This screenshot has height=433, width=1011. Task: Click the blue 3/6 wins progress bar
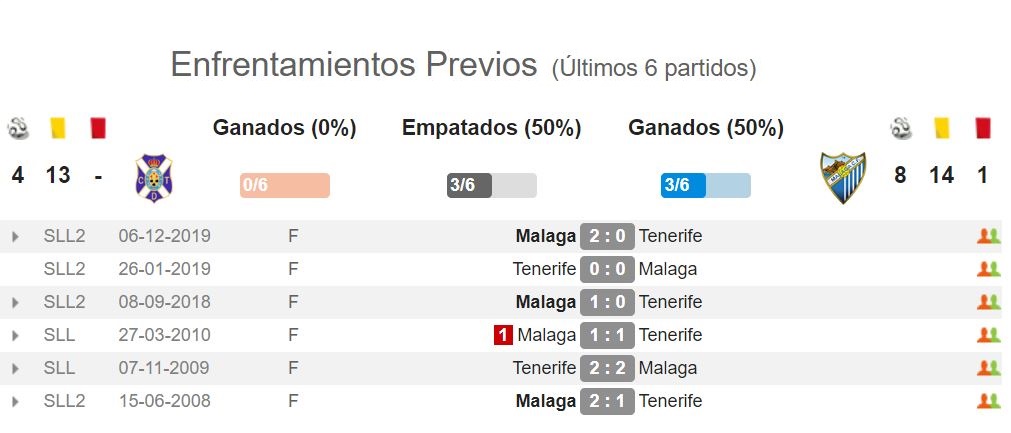pyautogui.click(x=705, y=186)
